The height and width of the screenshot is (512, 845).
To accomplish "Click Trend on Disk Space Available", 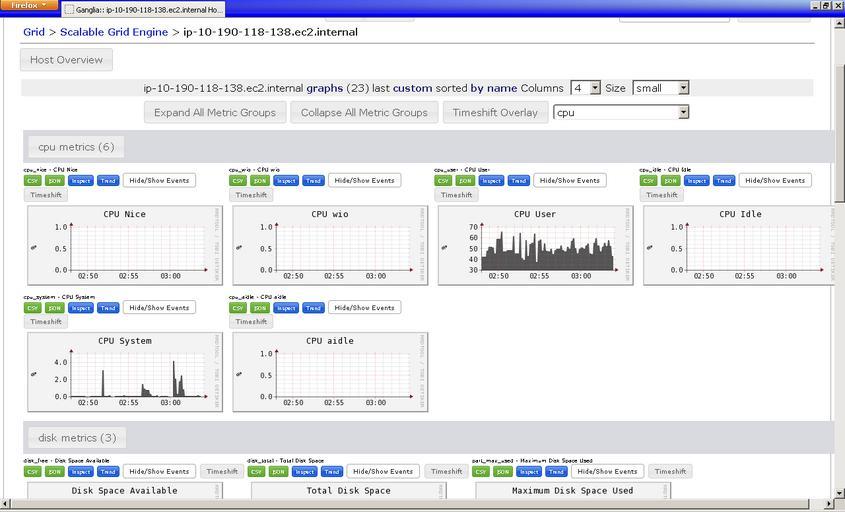I will coord(108,471).
